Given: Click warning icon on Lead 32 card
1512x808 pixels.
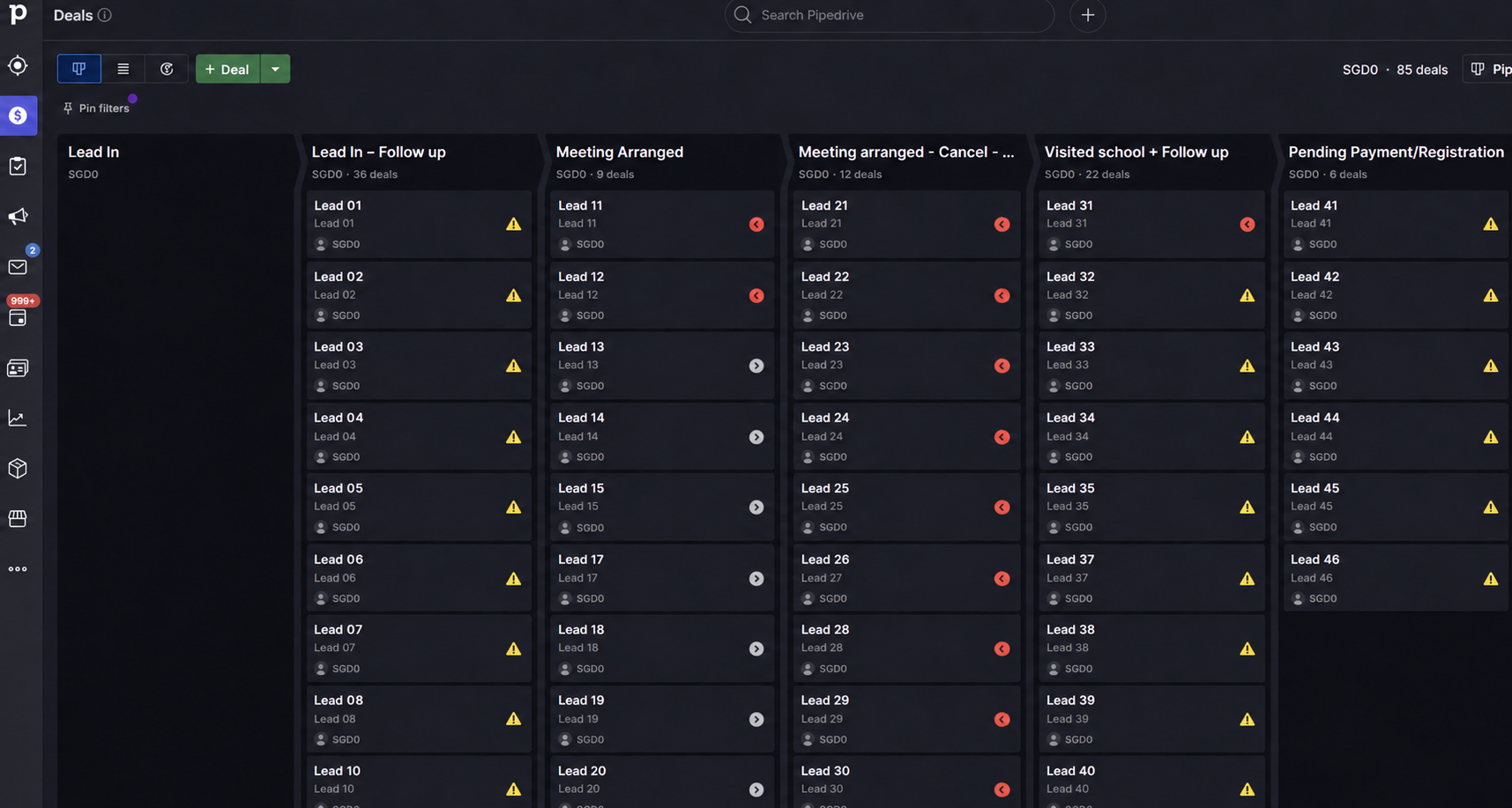Looking at the screenshot, I should (1248, 296).
